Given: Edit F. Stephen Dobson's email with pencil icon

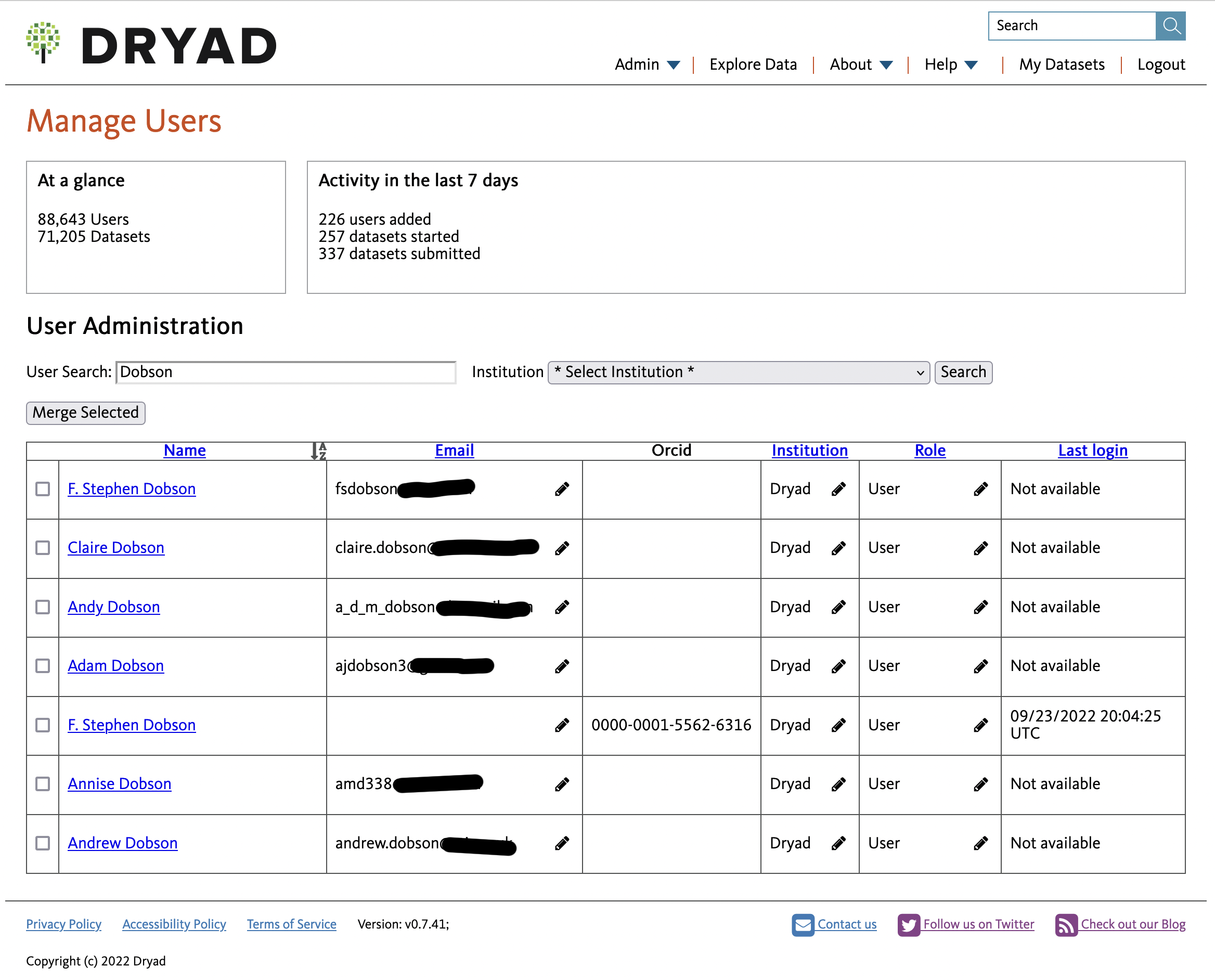Looking at the screenshot, I should point(562,489).
